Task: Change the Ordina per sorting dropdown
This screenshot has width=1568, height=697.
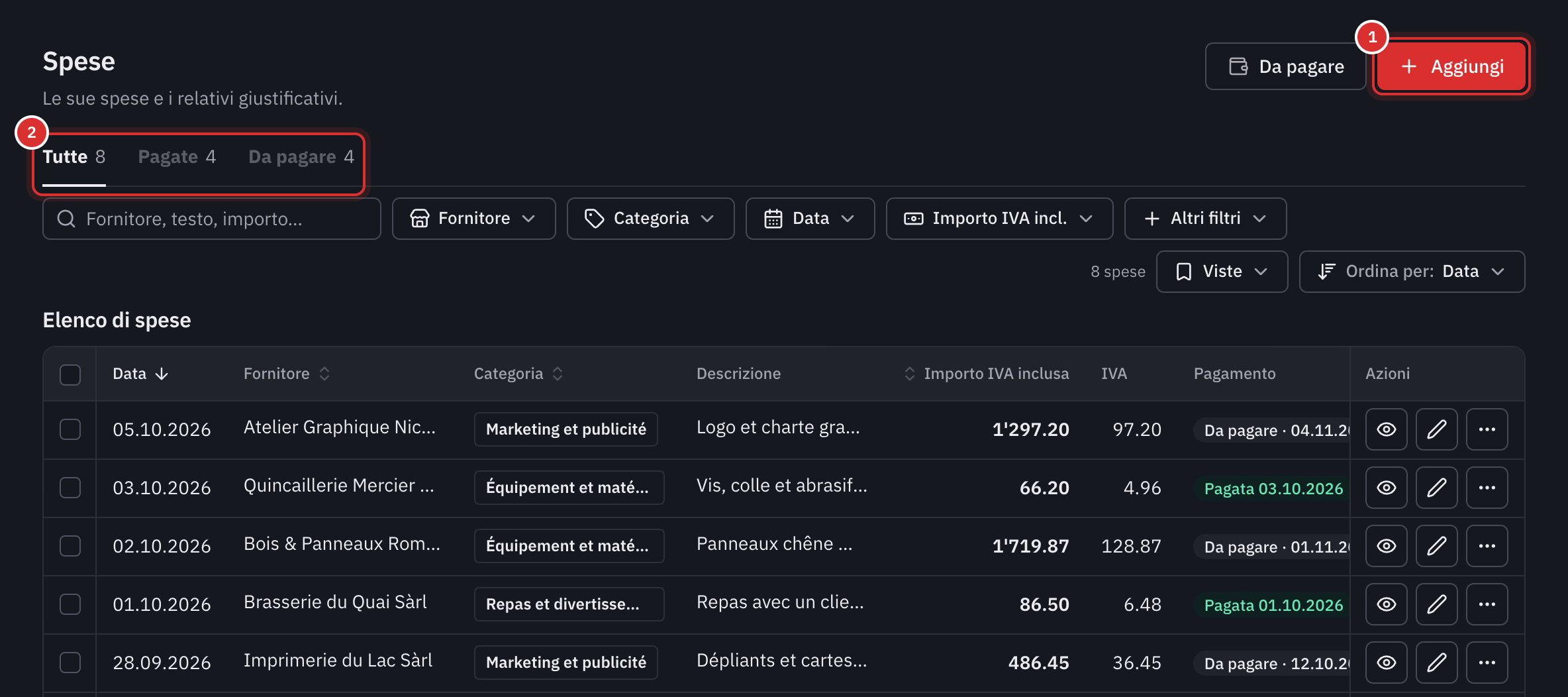Action: pos(1412,272)
